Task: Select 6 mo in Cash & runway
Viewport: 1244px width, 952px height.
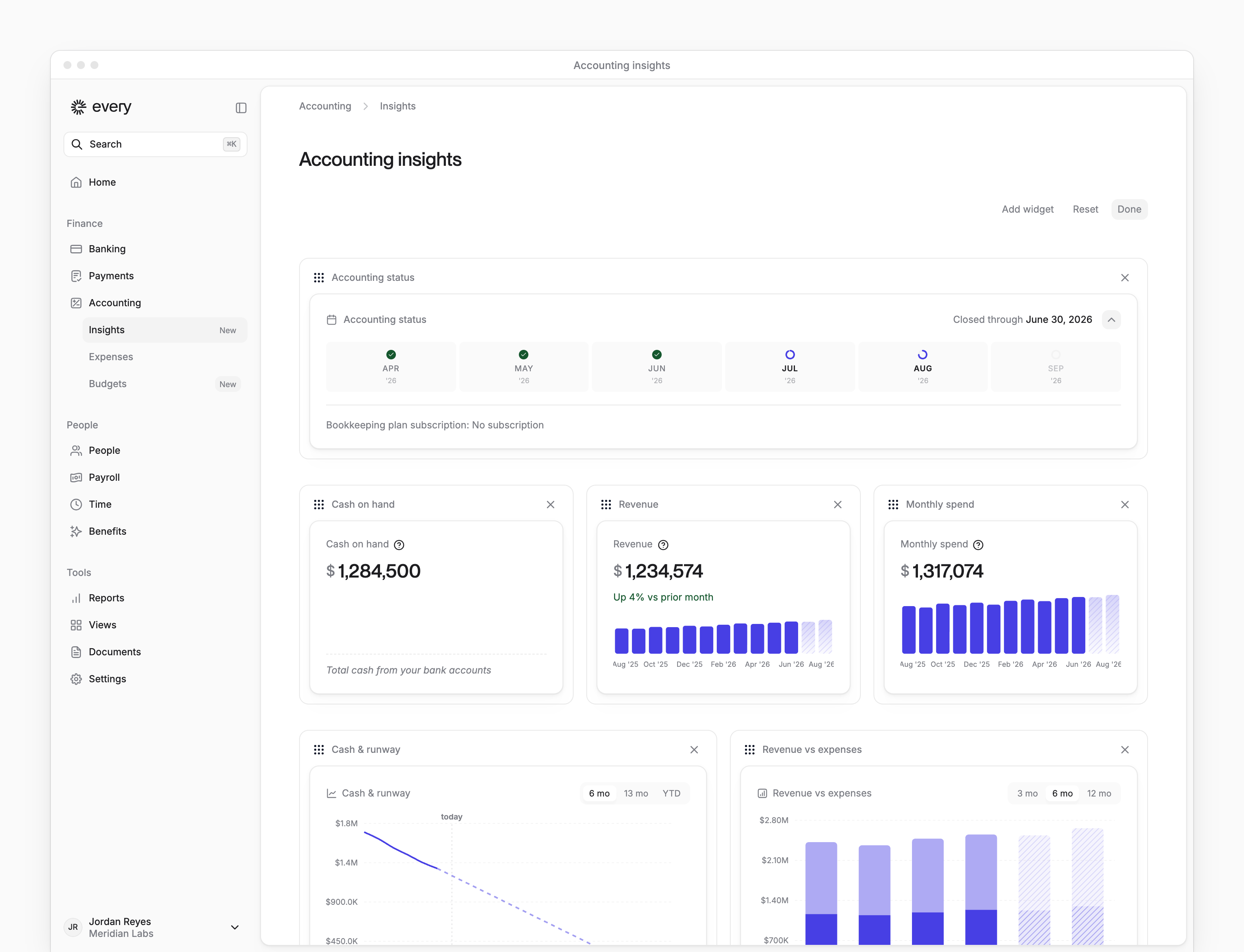Action: point(599,793)
